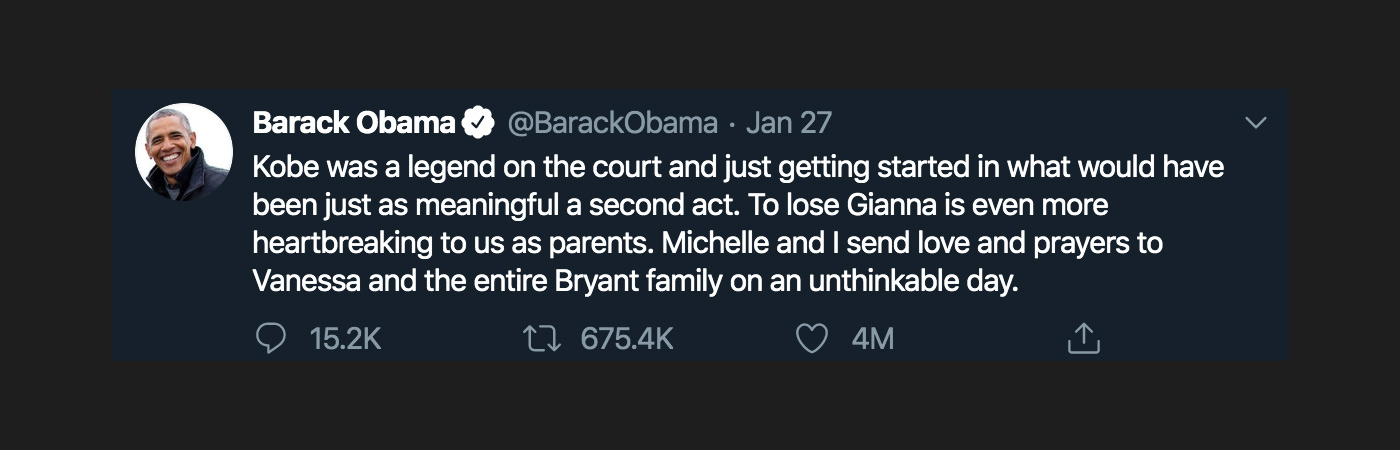
Task: Retweet the Barack Obama tweet
Action: [544, 339]
